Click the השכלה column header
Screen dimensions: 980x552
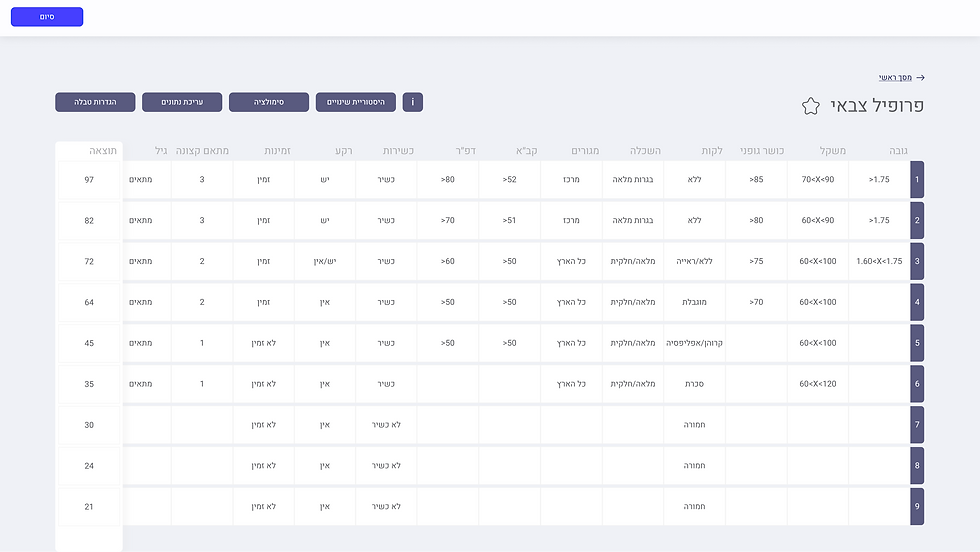pyautogui.click(x=645, y=151)
